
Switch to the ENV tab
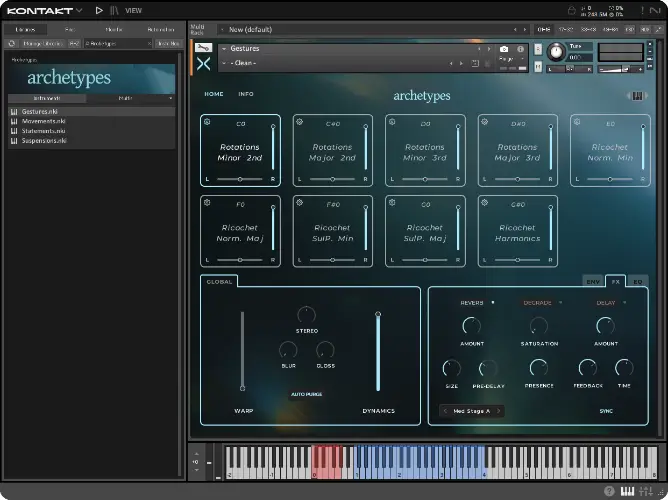tap(592, 281)
